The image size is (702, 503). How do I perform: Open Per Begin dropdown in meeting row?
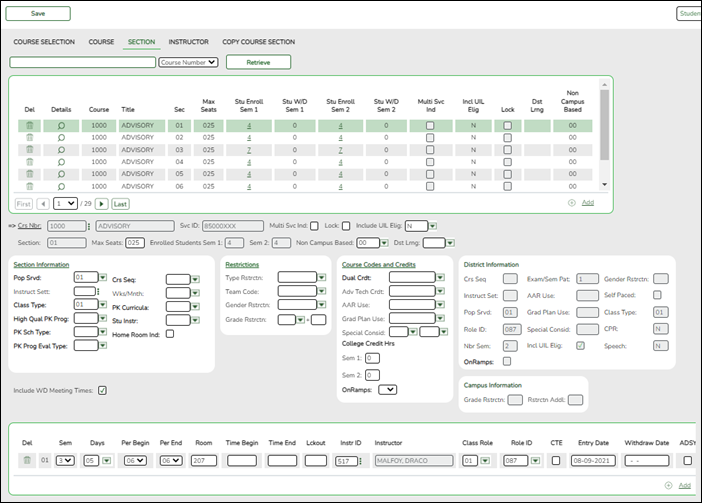(135, 460)
